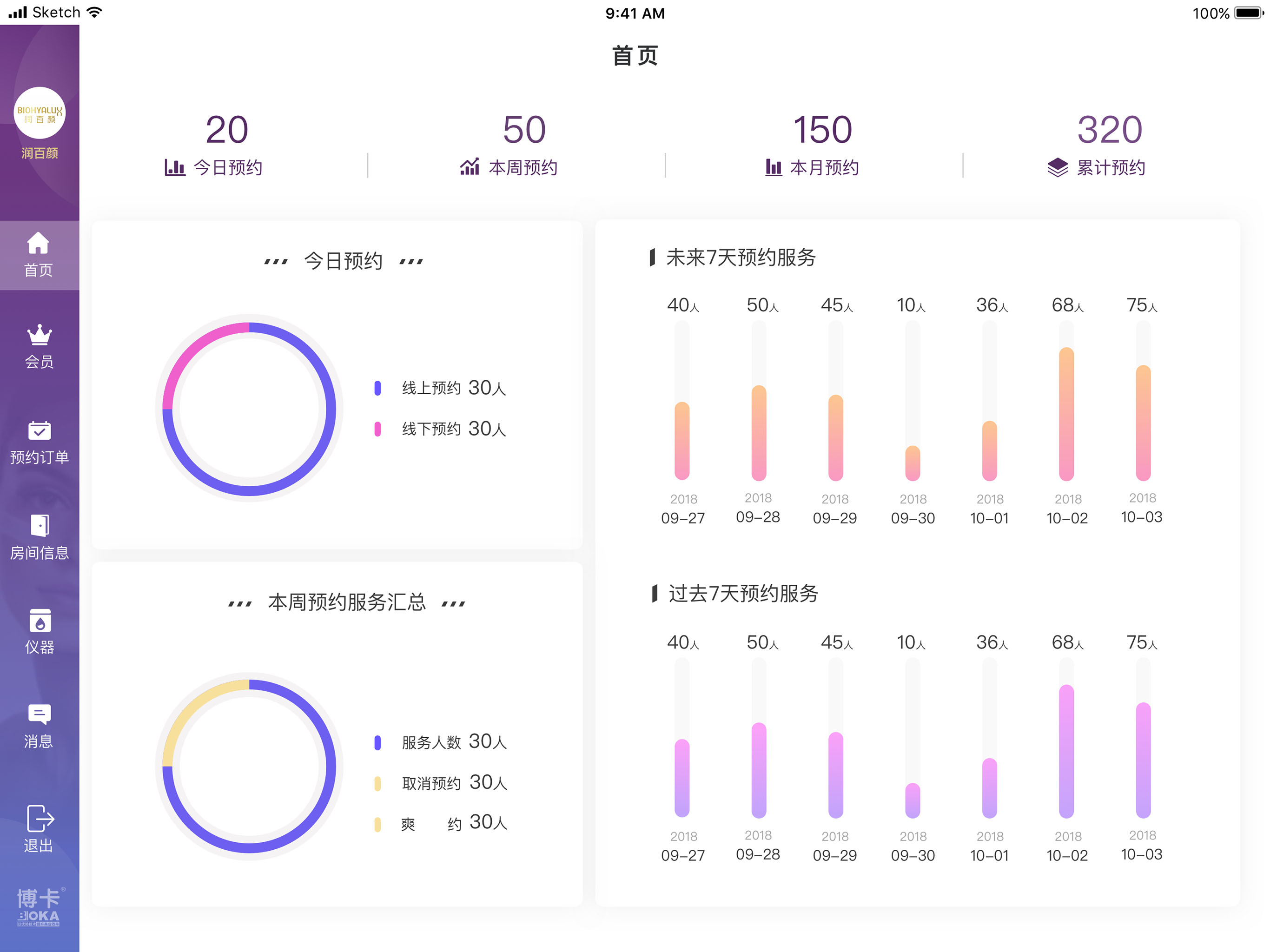Click the 线上预约 blue legend marker
Screen dimensions: 1270x952
377,388
